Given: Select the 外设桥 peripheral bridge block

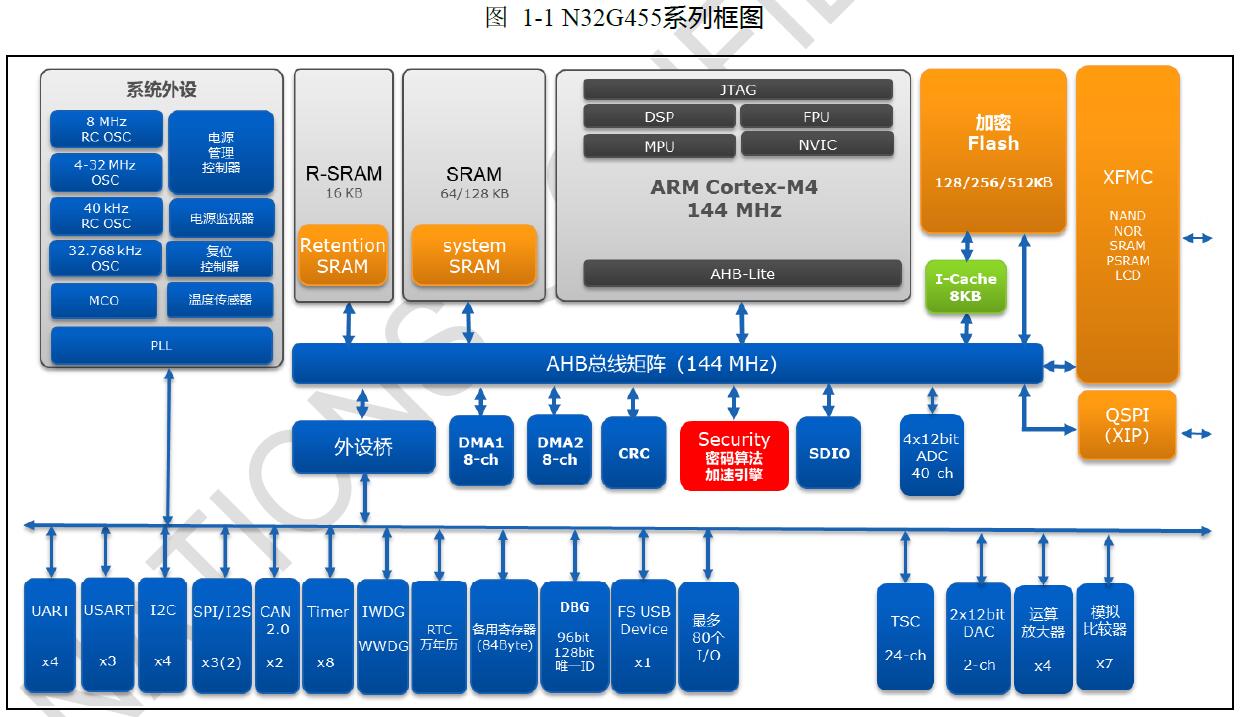Looking at the screenshot, I should (x=364, y=447).
